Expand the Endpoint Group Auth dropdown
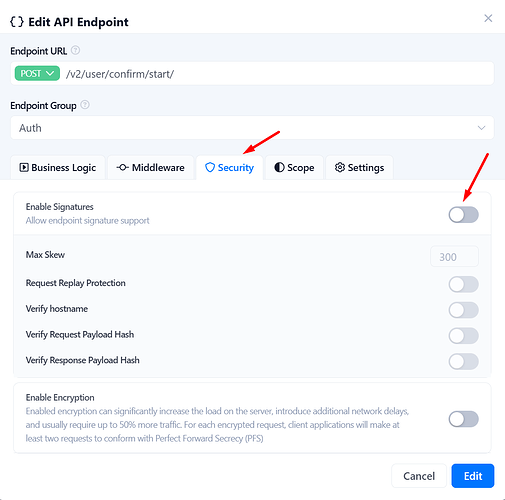505x500 pixels. pyautogui.click(x=252, y=128)
